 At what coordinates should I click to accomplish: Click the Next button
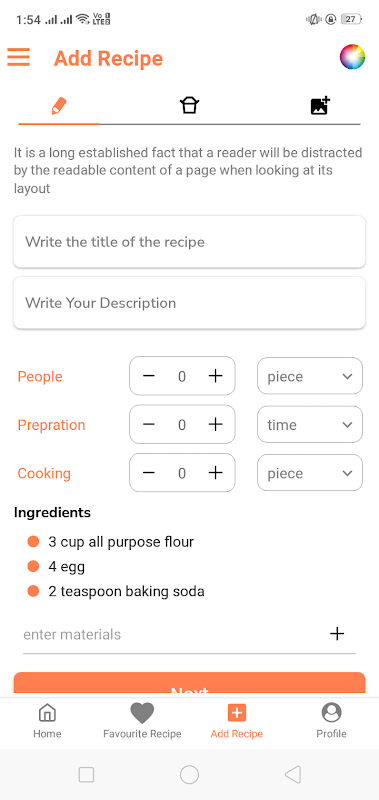pos(189,685)
